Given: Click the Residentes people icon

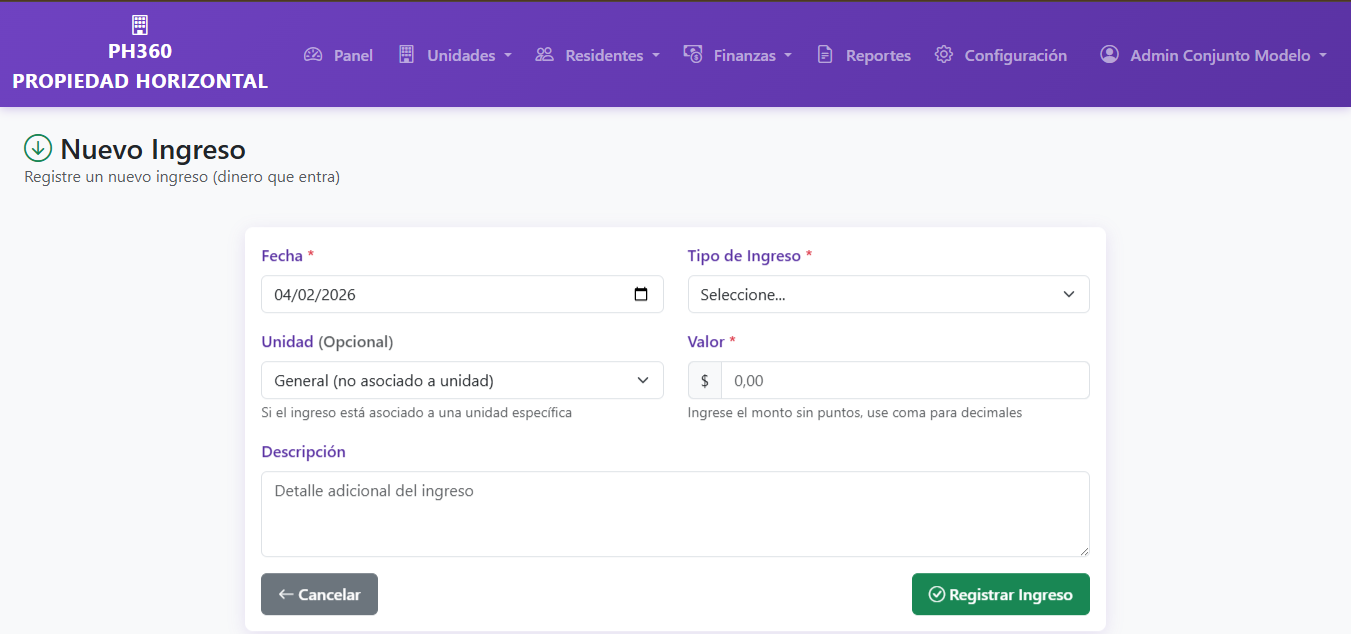Looking at the screenshot, I should coord(544,55).
